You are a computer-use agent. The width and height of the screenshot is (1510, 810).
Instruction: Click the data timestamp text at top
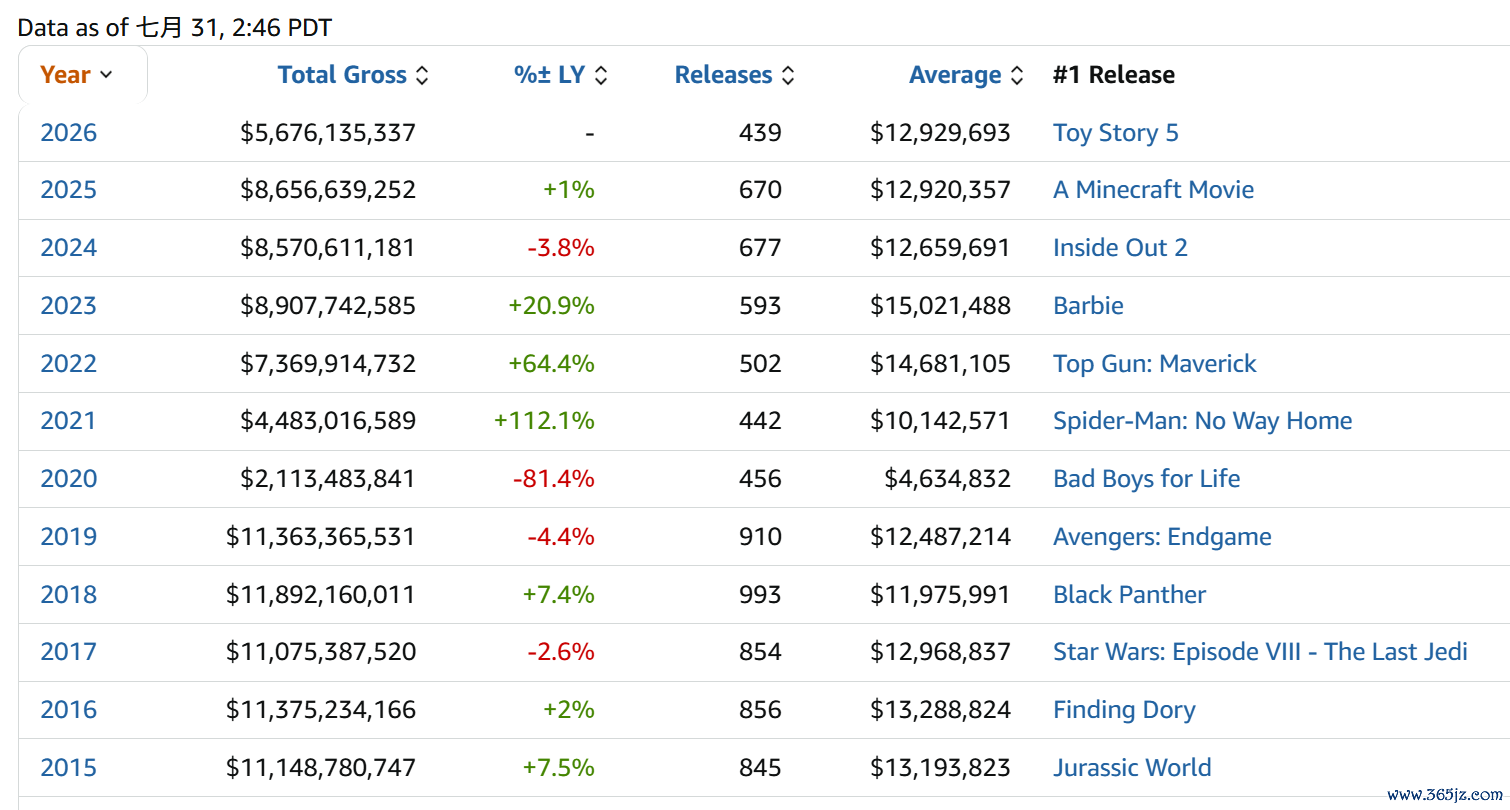coord(175,27)
